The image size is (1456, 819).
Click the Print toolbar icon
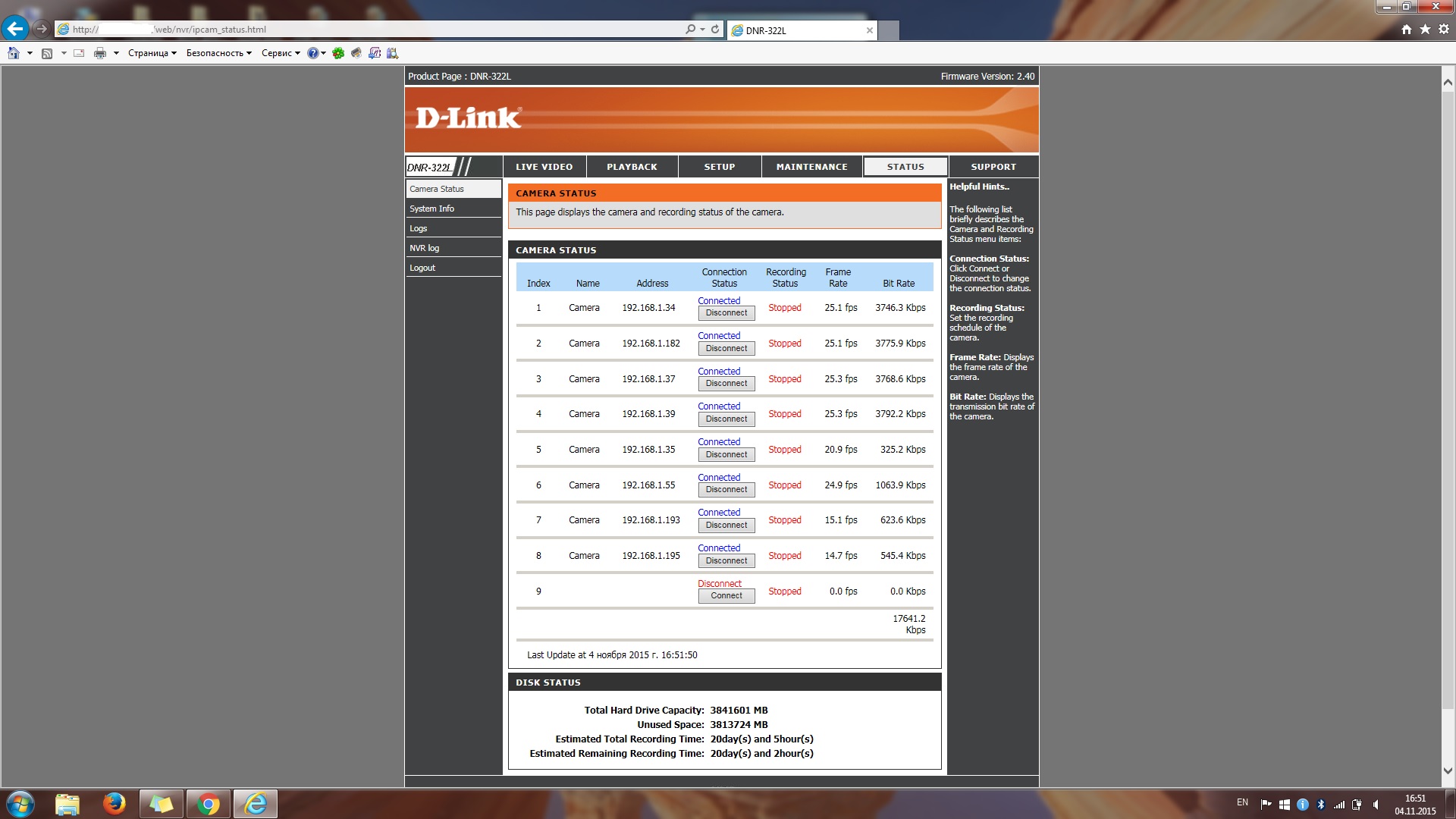coord(99,53)
